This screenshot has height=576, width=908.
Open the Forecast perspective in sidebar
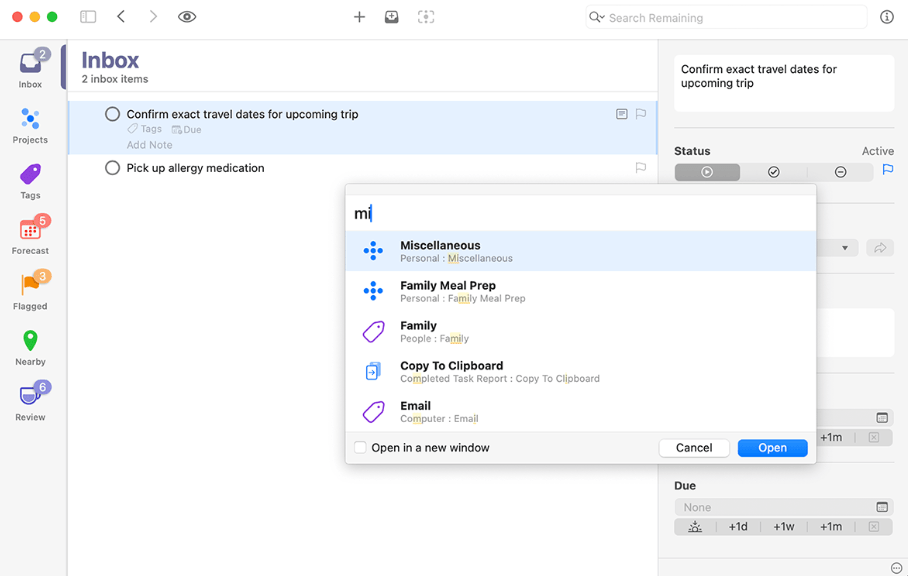pos(30,236)
